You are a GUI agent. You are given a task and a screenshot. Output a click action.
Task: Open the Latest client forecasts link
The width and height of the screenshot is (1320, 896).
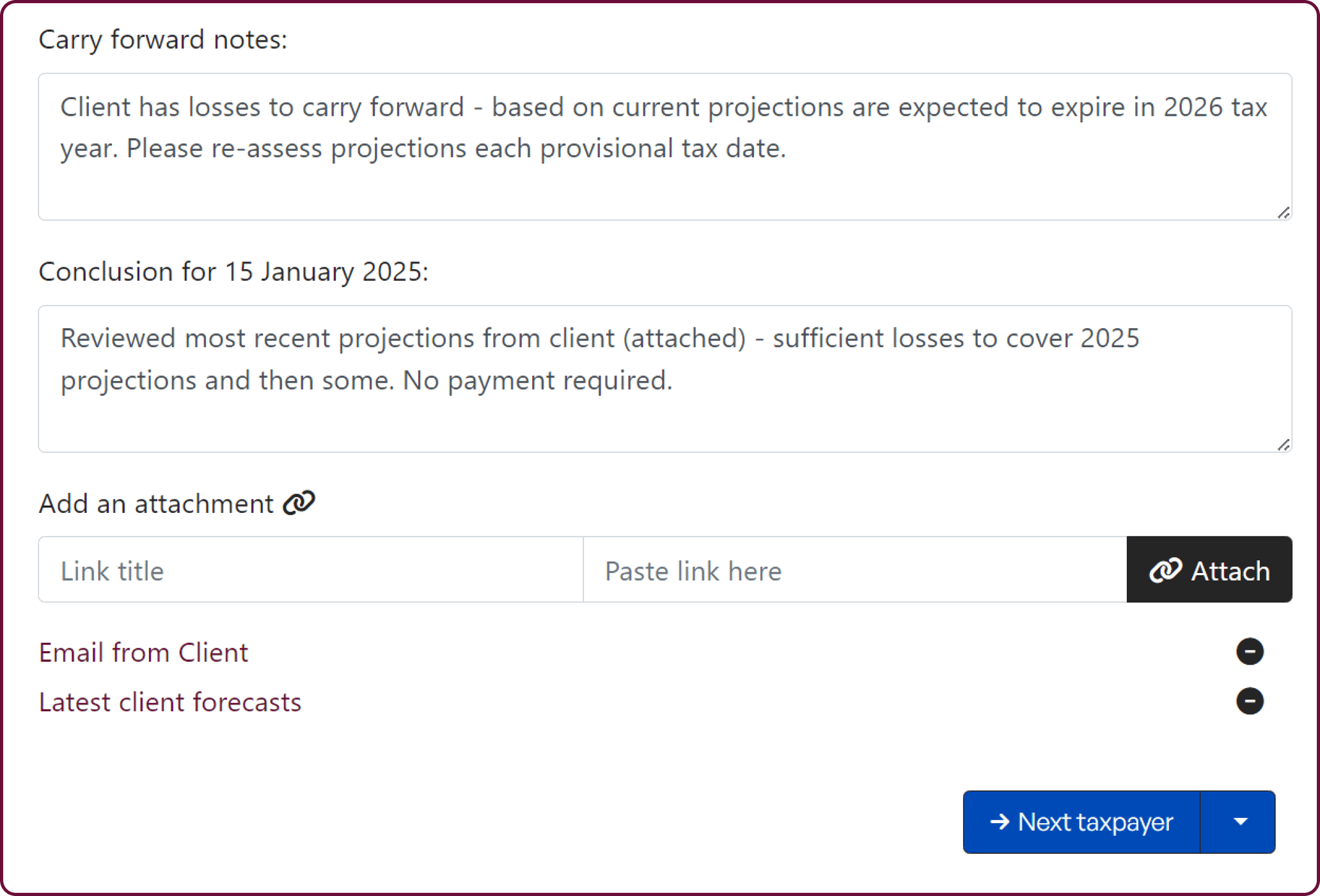point(169,702)
